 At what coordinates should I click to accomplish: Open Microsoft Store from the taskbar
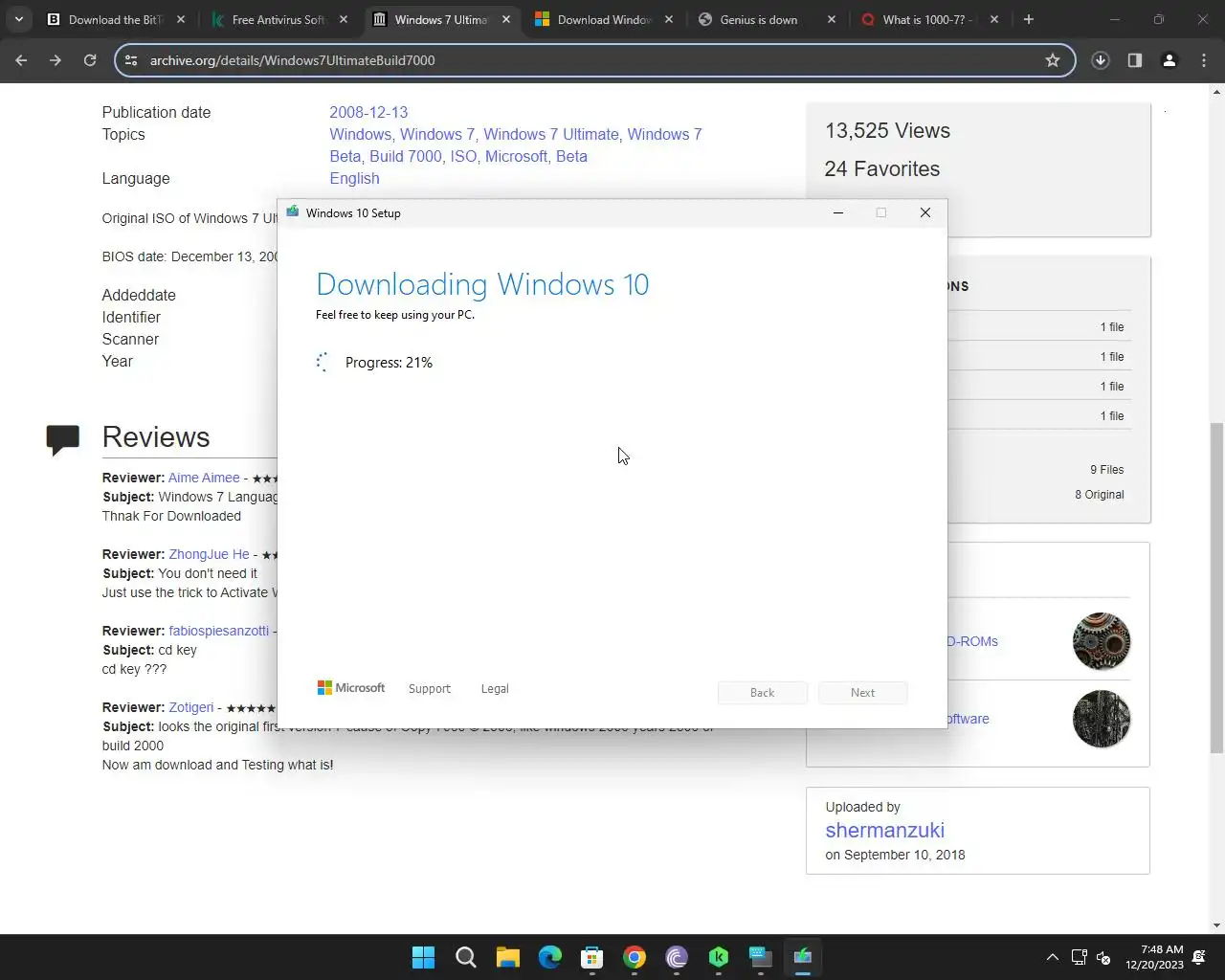click(x=591, y=957)
